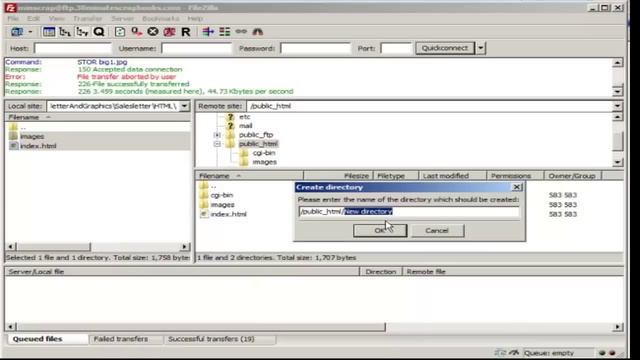Toggle synchronized browsing icon
The height and width of the screenshot is (360, 640).
(241, 32)
